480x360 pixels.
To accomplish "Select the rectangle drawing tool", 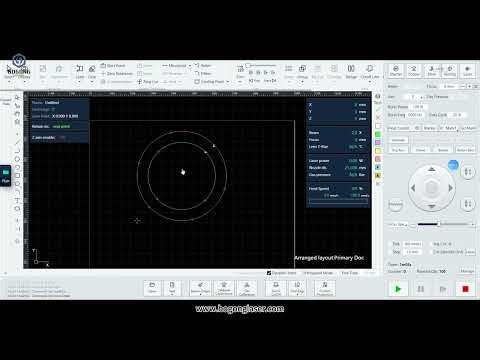I will pyautogui.click(x=17, y=175).
